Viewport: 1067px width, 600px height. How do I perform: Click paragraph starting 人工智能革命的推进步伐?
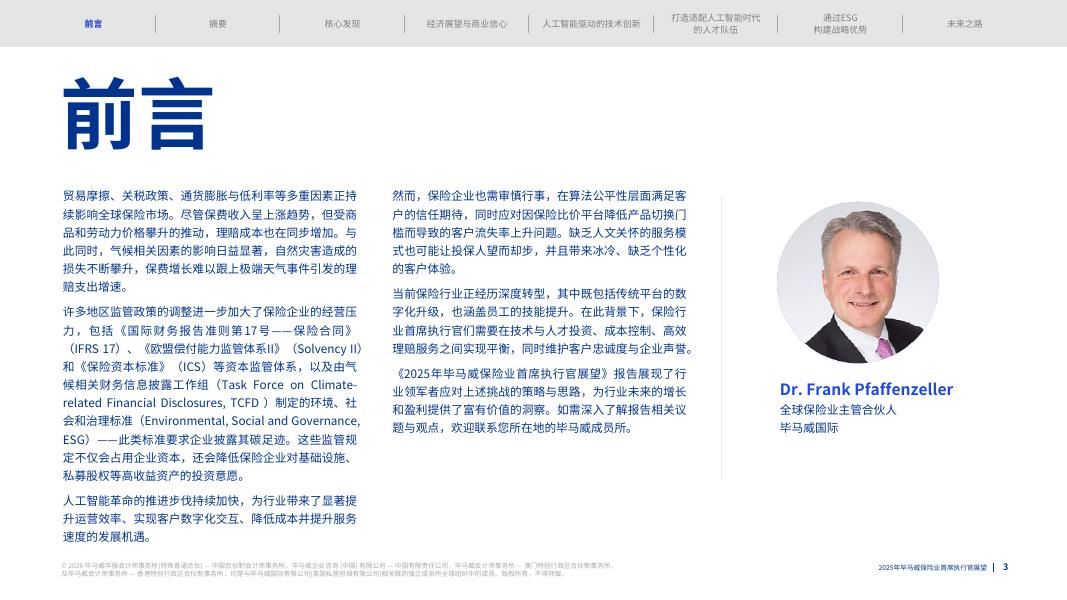point(210,518)
